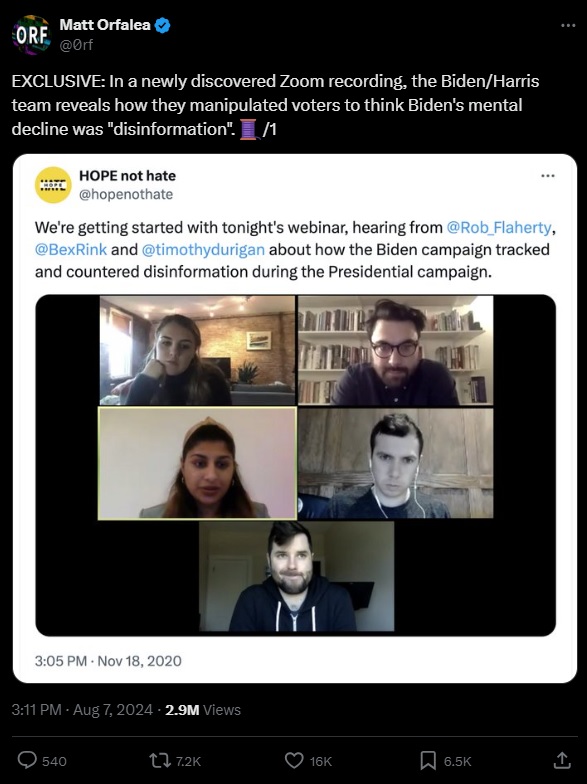Screen dimensions: 587x784
Task: Open the Zoom webinar screenshot image
Action: point(296,465)
